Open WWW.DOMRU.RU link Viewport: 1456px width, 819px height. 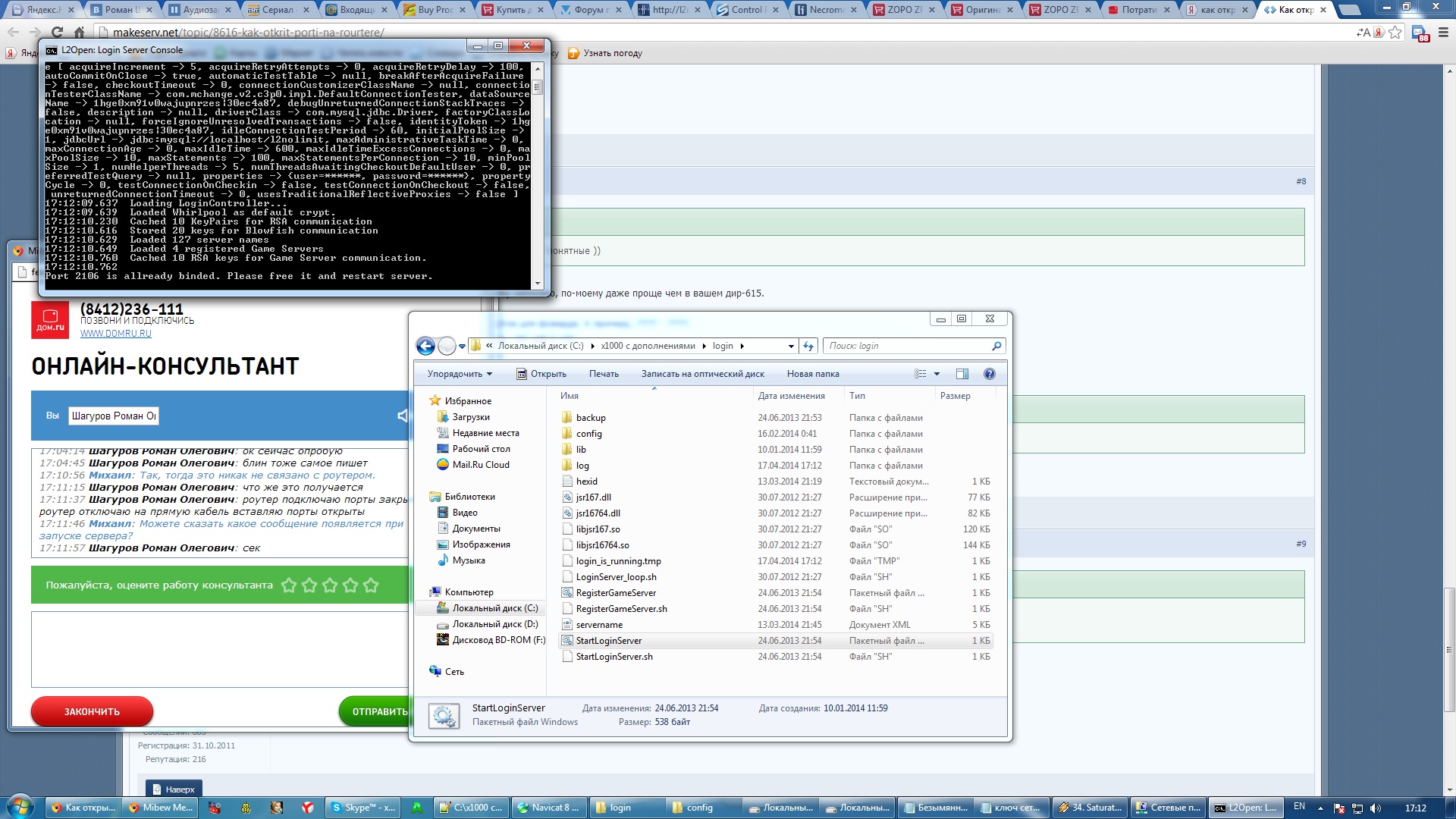(x=116, y=334)
